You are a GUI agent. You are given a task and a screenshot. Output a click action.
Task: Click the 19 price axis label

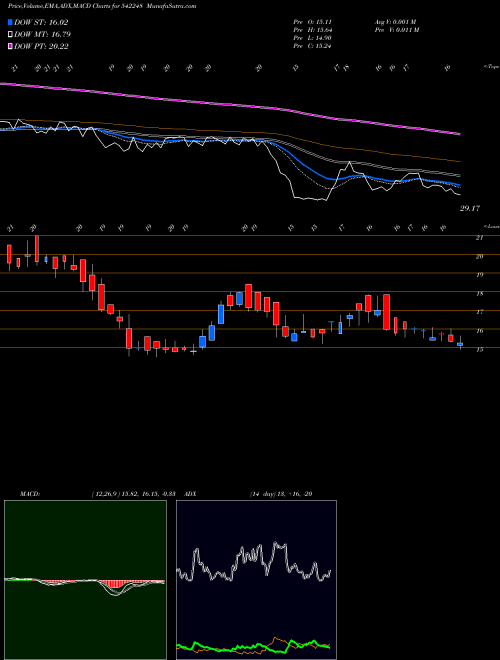click(x=479, y=275)
